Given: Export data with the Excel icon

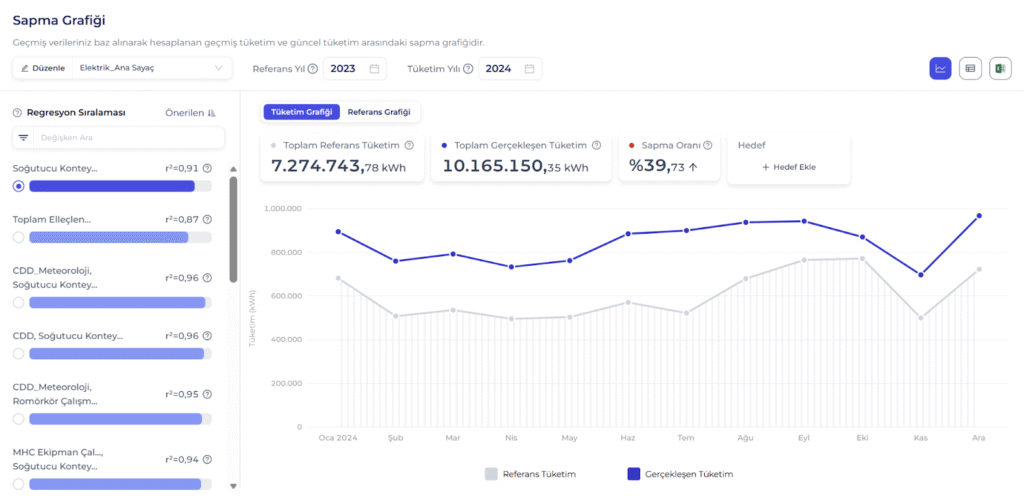Looking at the screenshot, I should pyautogui.click(x=999, y=68).
